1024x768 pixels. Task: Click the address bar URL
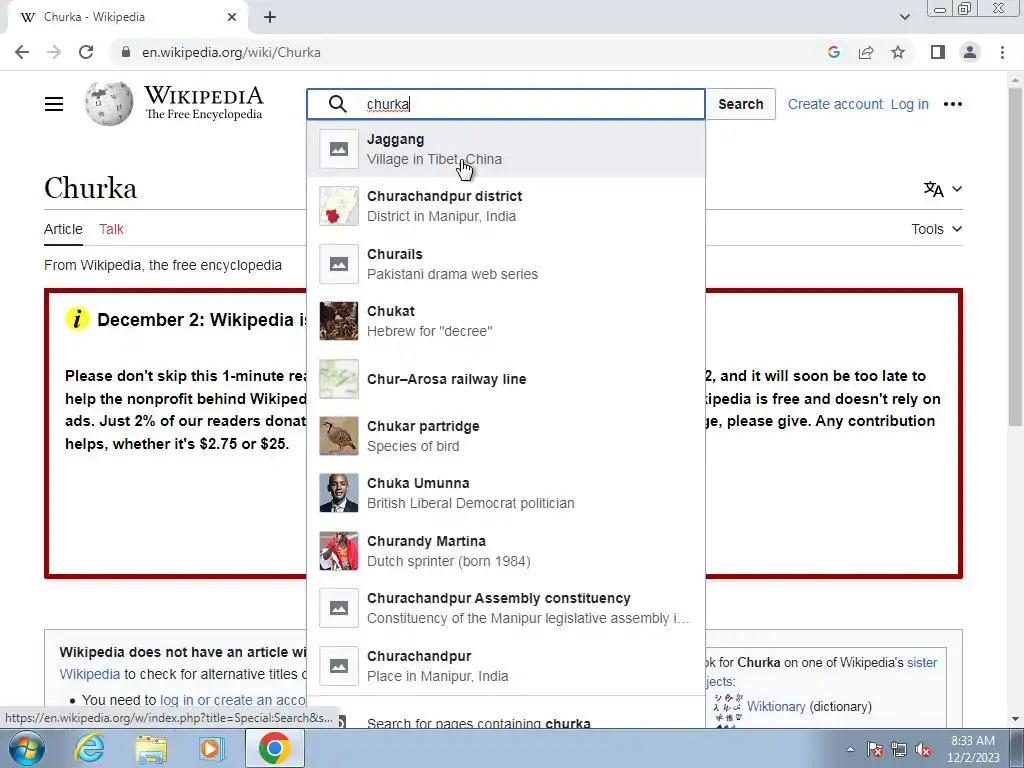point(231,52)
